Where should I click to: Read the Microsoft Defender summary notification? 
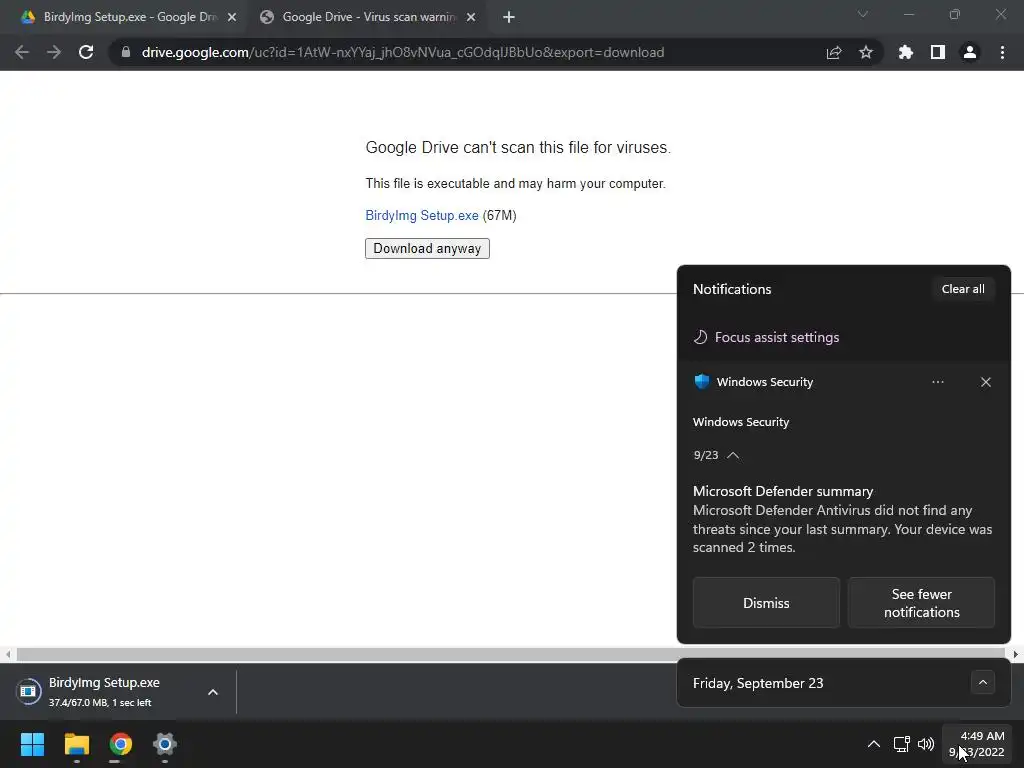(x=843, y=519)
